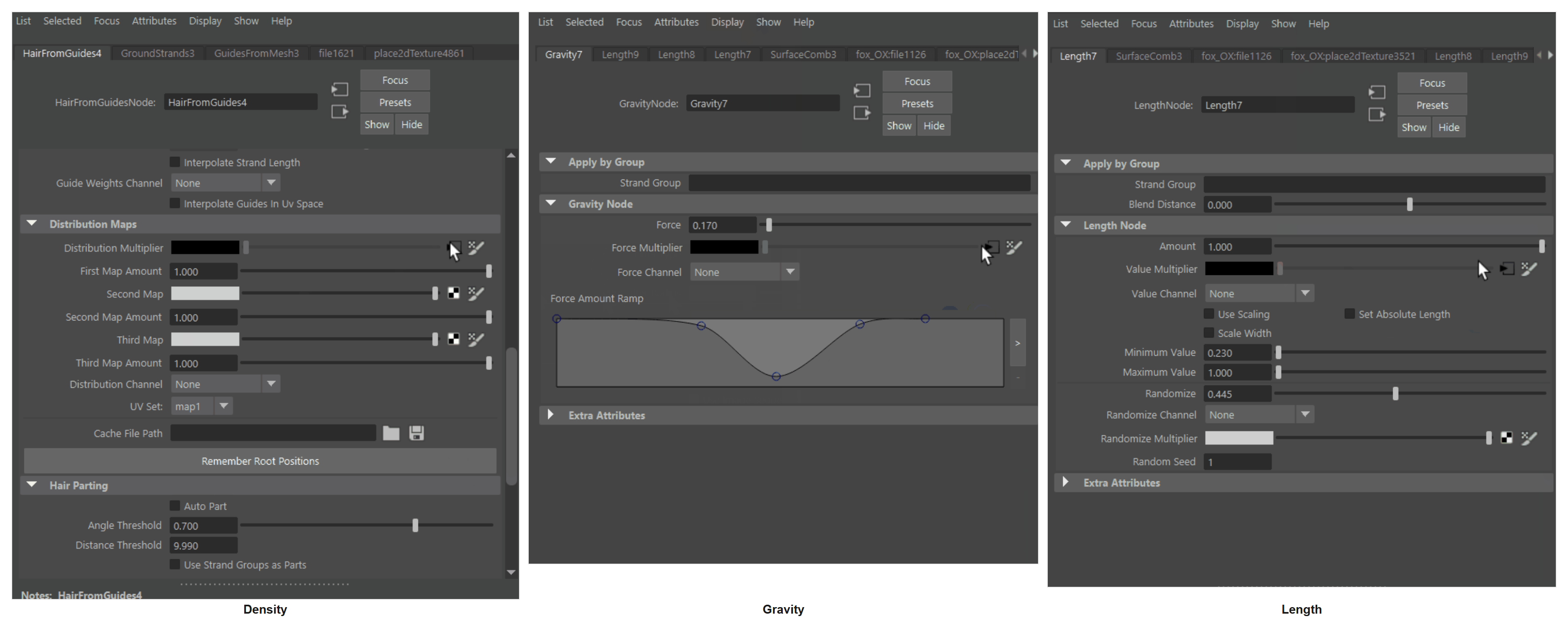This screenshot has width=1568, height=625.
Task: Open Display menu in Gravity panel
Action: (x=727, y=22)
